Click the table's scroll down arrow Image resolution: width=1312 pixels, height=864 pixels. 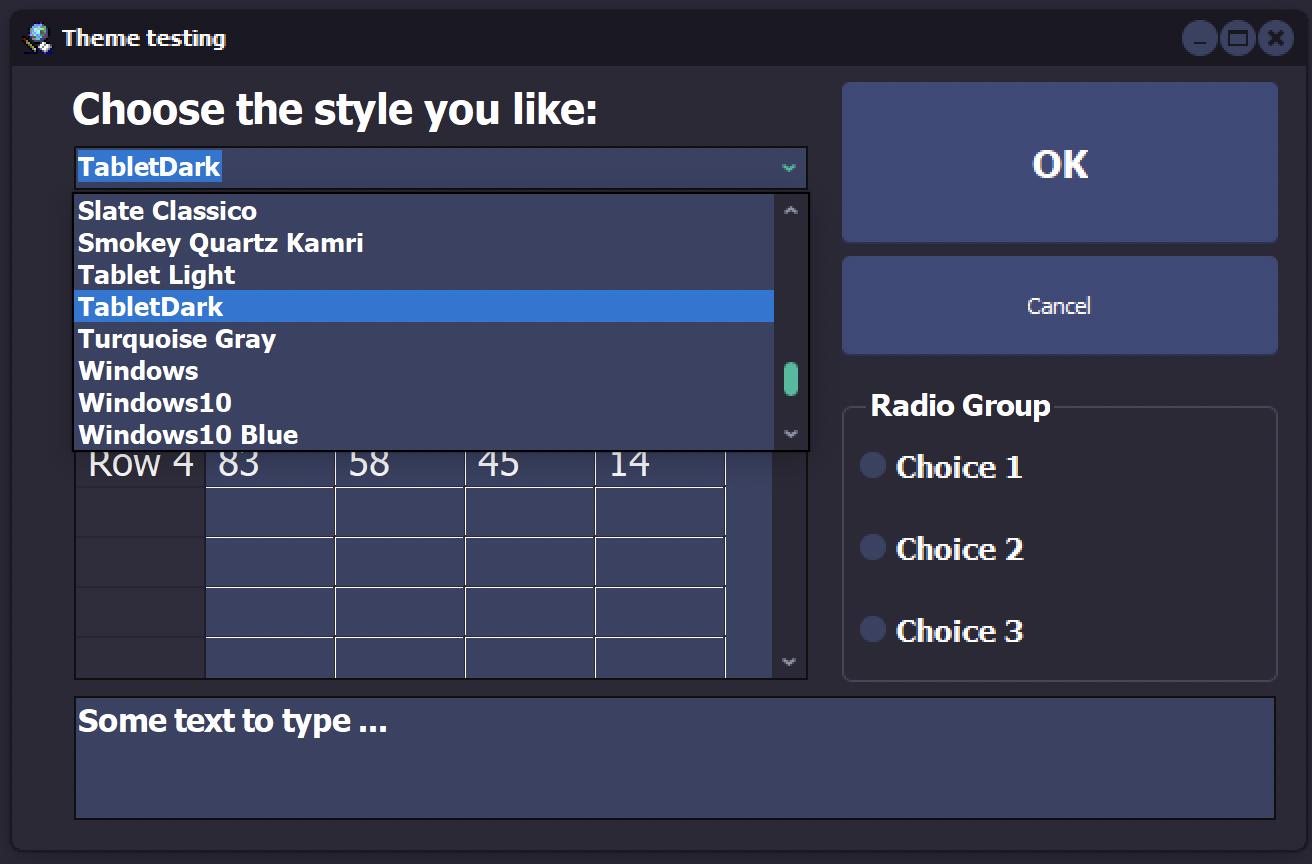tap(789, 662)
